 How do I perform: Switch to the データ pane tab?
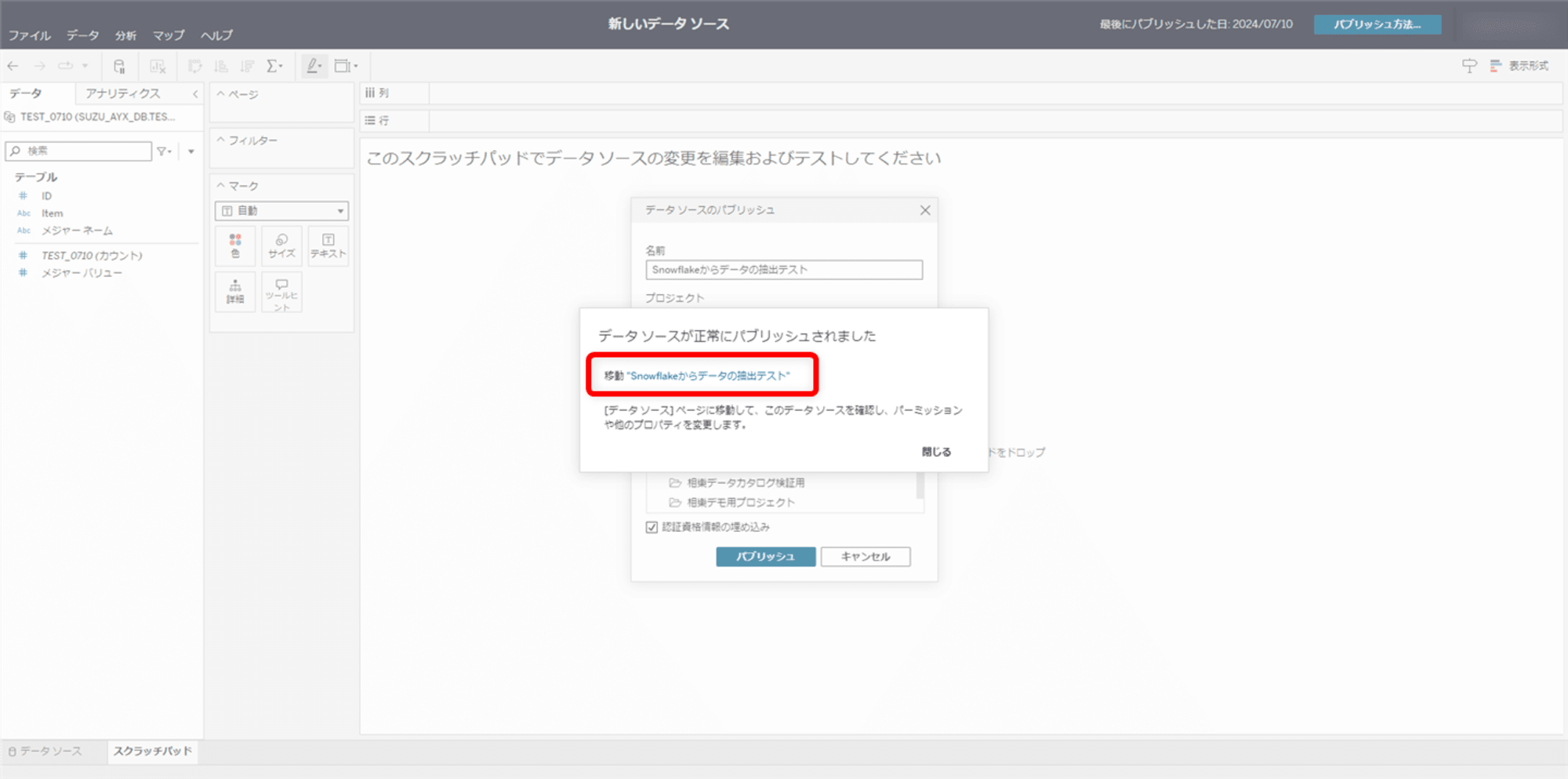26,93
